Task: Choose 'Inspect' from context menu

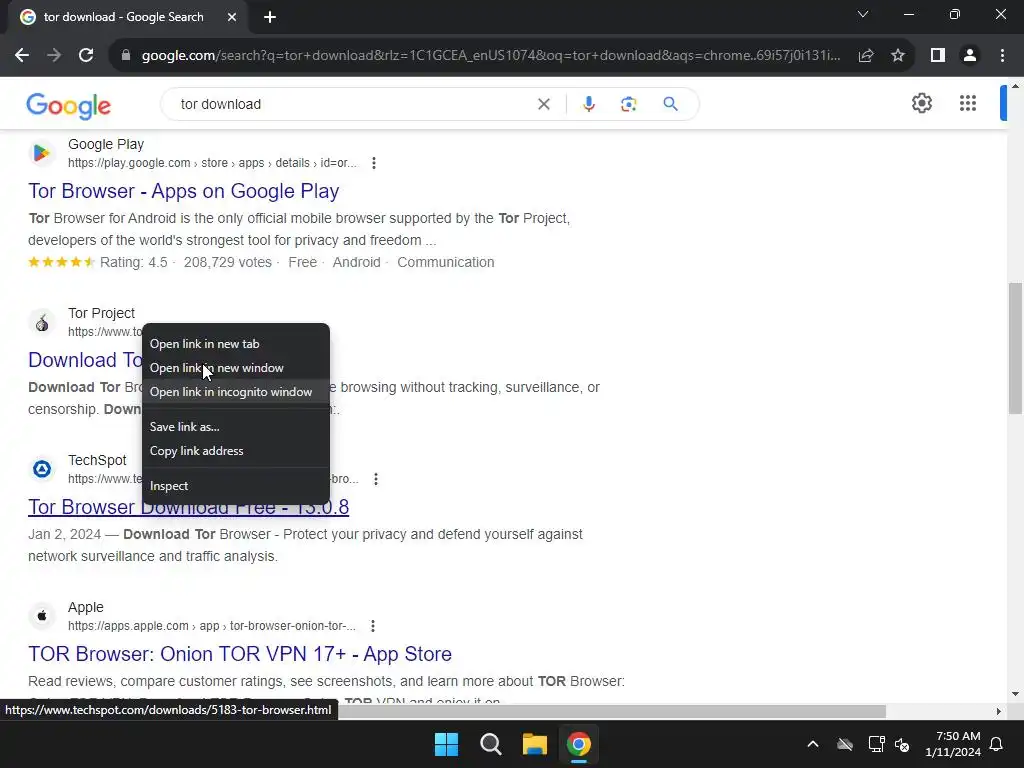Action: pos(236,487)
